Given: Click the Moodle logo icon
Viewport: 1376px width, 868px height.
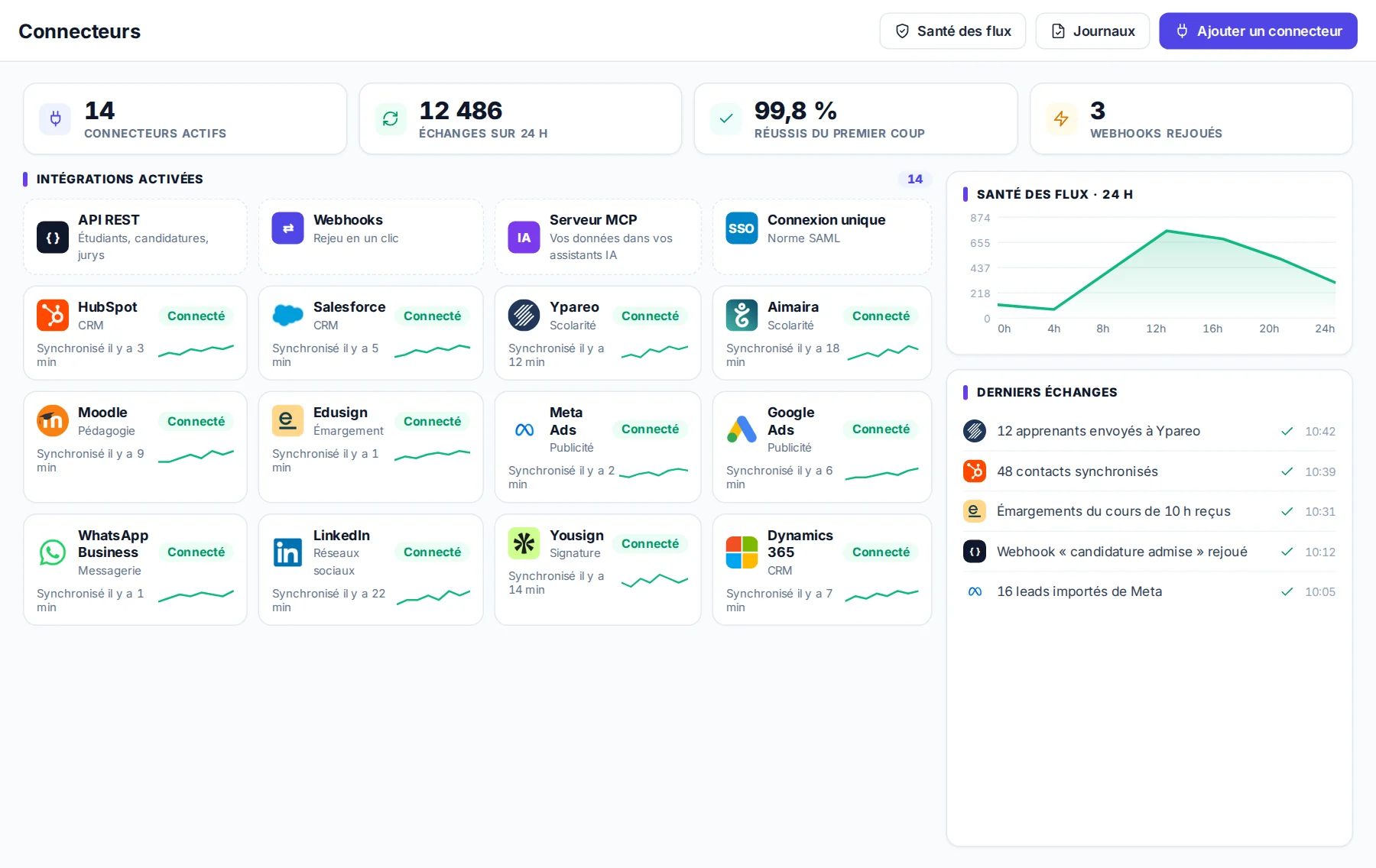Looking at the screenshot, I should pos(53,420).
